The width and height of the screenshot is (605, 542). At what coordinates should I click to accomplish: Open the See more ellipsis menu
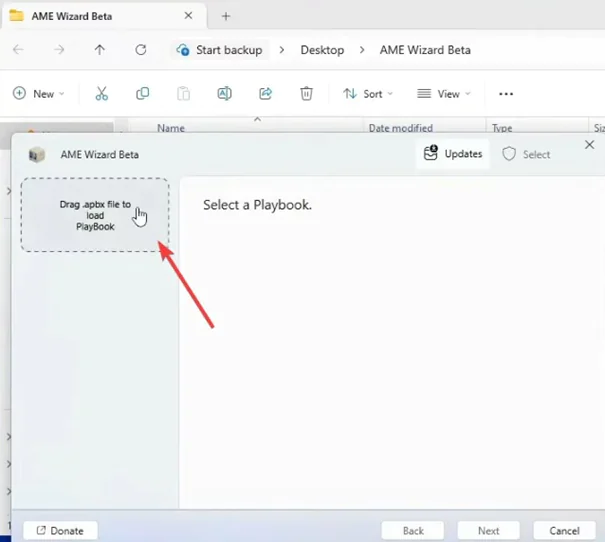(x=506, y=94)
